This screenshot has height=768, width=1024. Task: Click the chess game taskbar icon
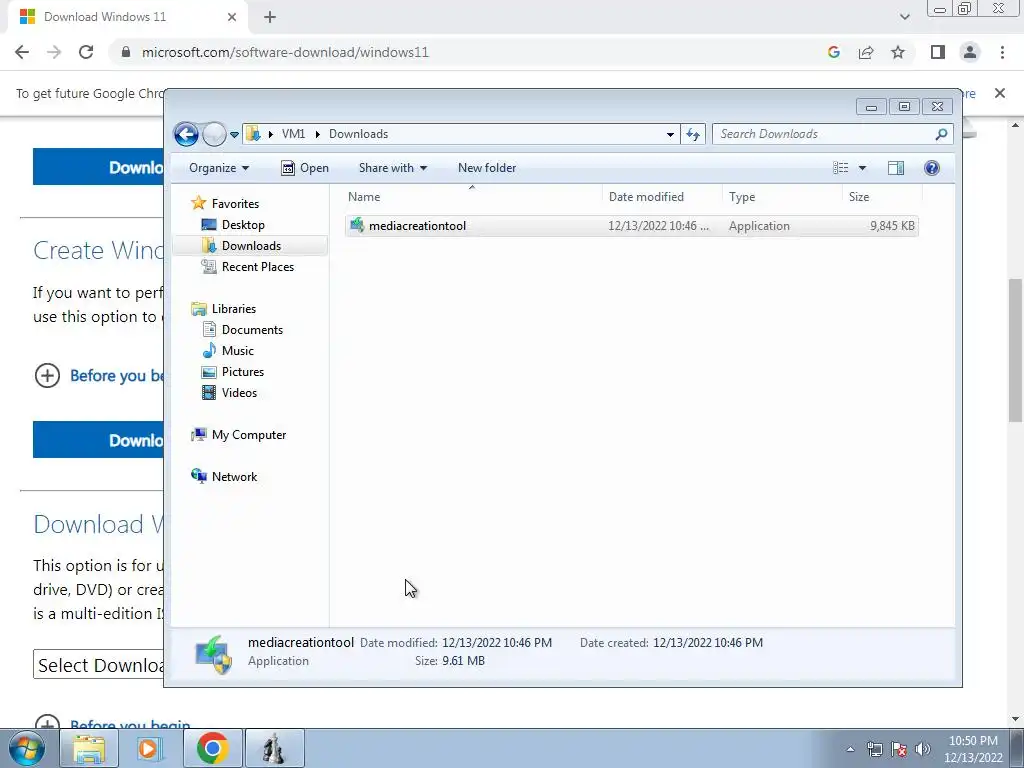click(274, 748)
